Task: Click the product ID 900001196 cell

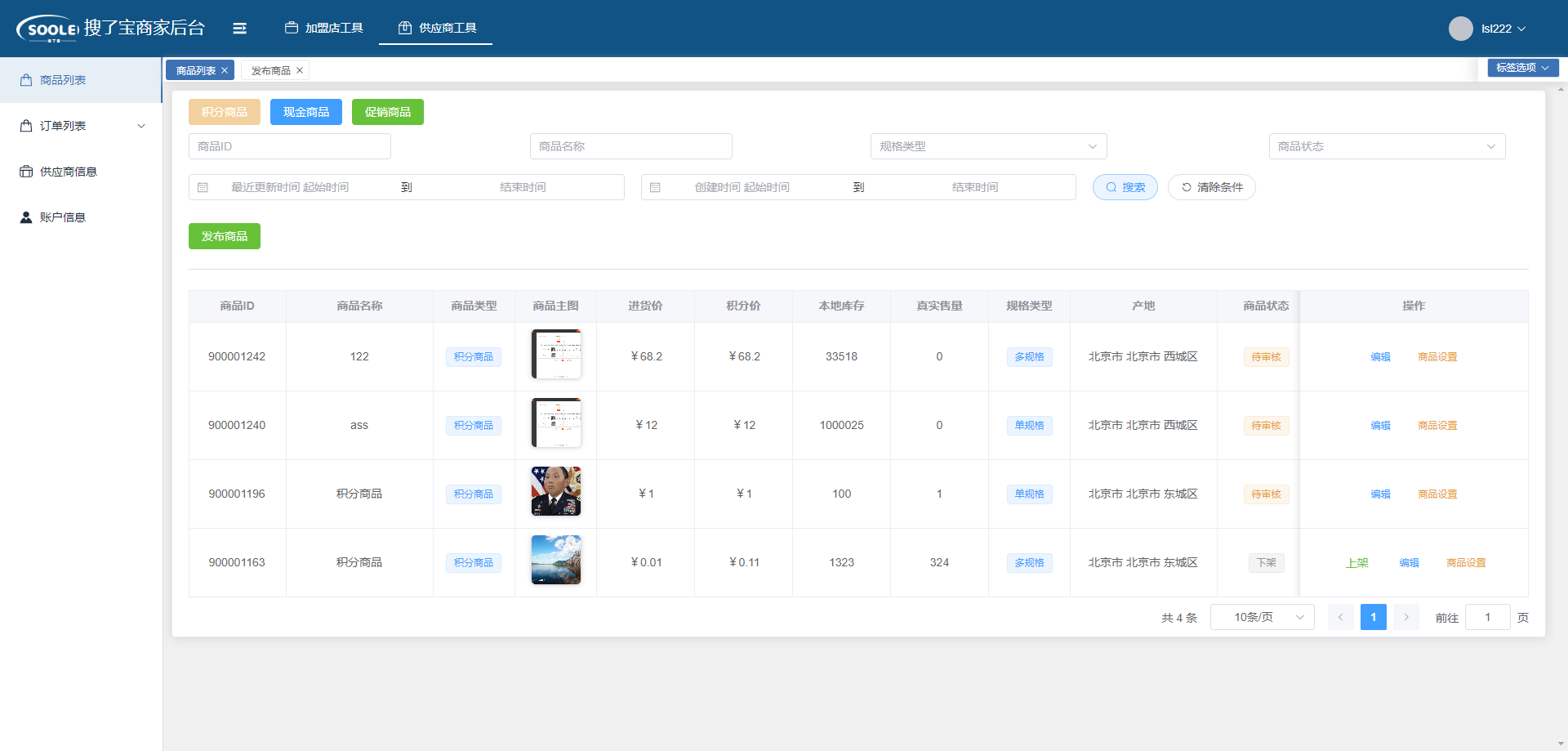Action: click(x=237, y=494)
